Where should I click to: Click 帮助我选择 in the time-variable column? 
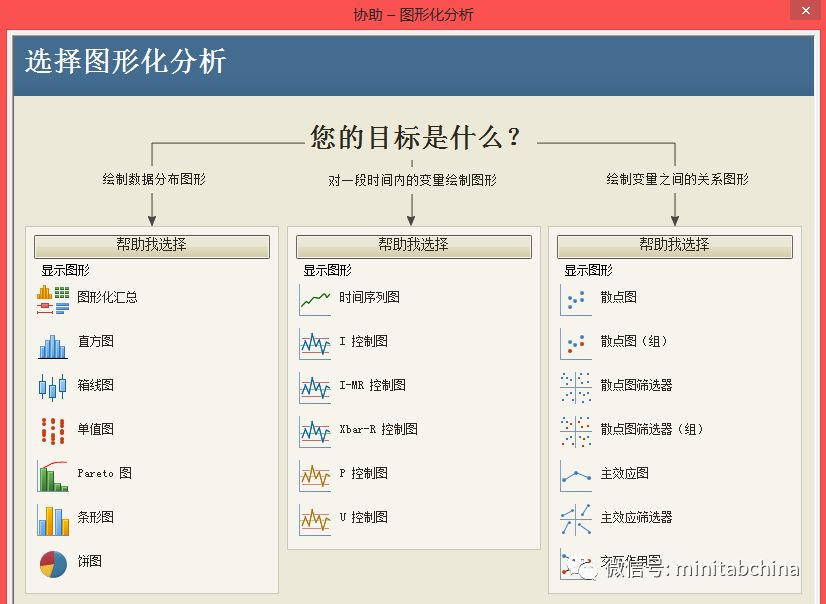pyautogui.click(x=413, y=245)
